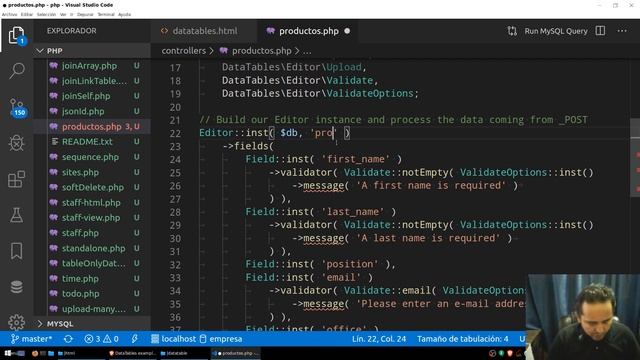Click controllers in the breadcrumb
Viewport: 640px width, 360px height.
tap(184, 51)
